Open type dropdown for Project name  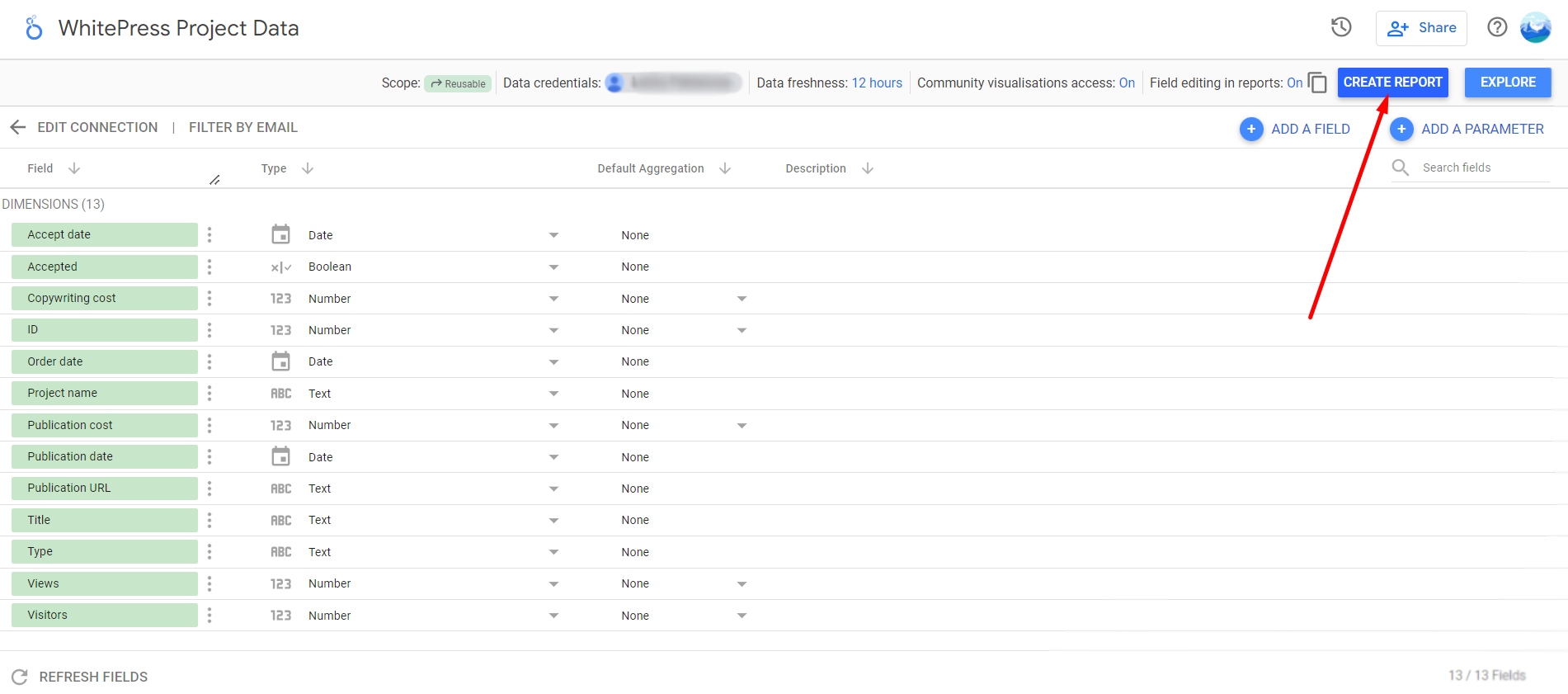tap(553, 394)
